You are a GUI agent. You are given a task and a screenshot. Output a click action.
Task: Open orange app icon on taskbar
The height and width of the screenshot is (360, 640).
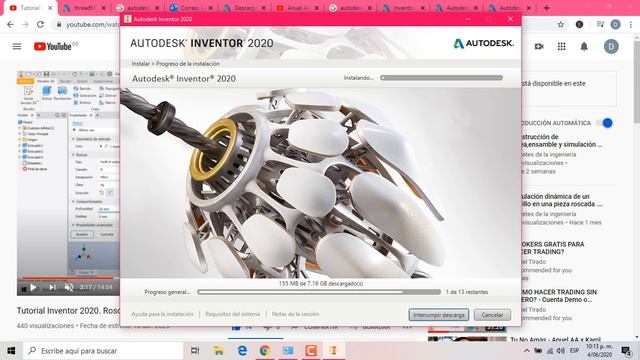311,351
